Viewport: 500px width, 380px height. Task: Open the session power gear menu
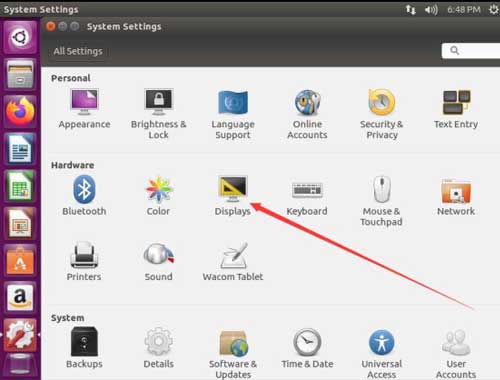click(x=493, y=9)
